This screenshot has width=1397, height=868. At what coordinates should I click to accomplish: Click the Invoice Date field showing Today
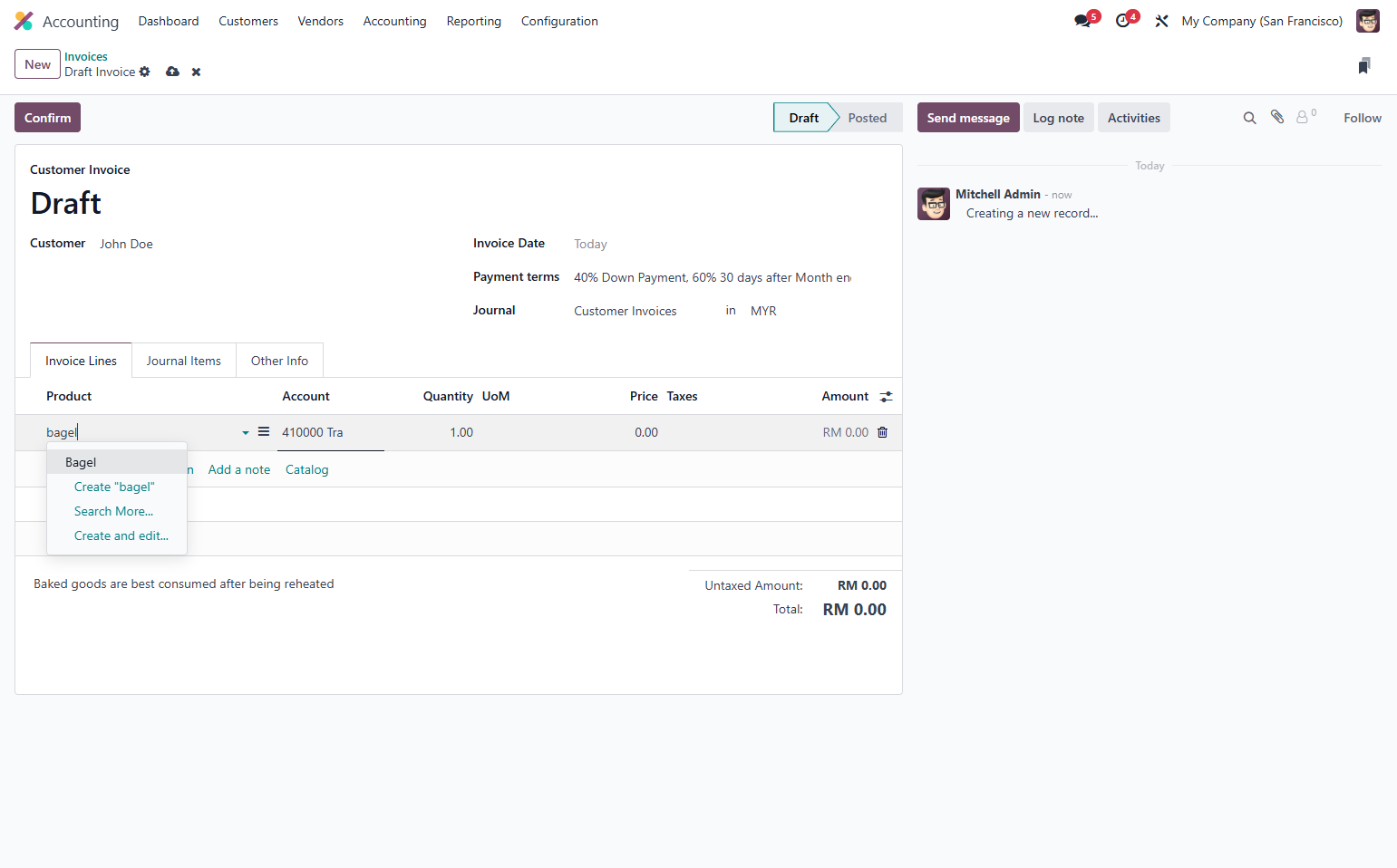[713, 244]
